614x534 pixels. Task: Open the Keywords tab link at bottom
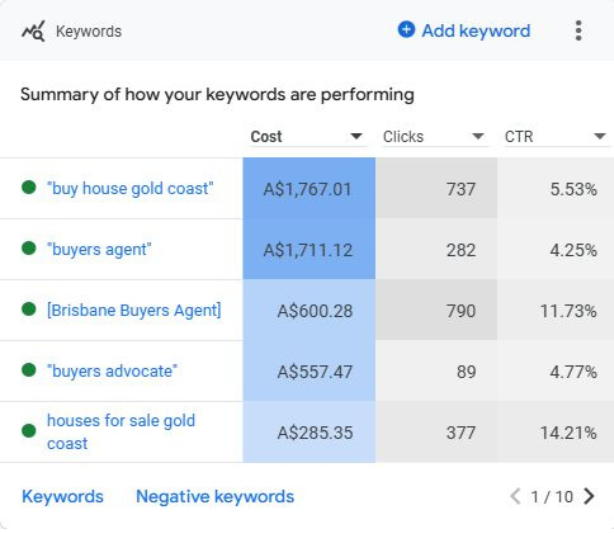click(x=62, y=496)
